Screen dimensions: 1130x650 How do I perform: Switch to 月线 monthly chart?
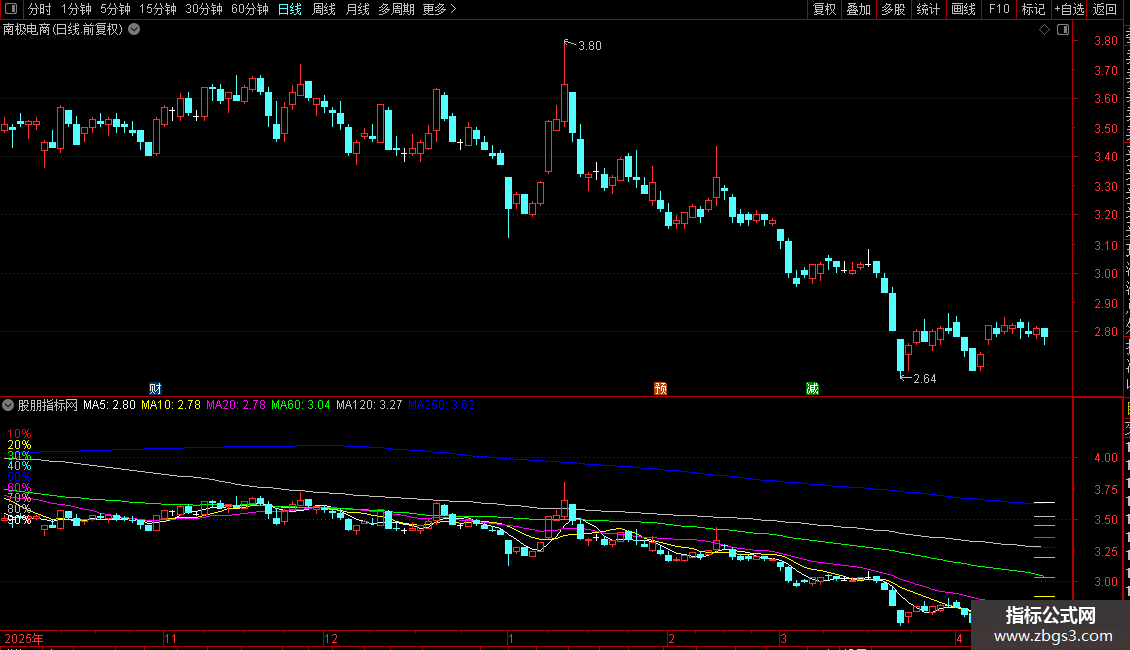357,9
